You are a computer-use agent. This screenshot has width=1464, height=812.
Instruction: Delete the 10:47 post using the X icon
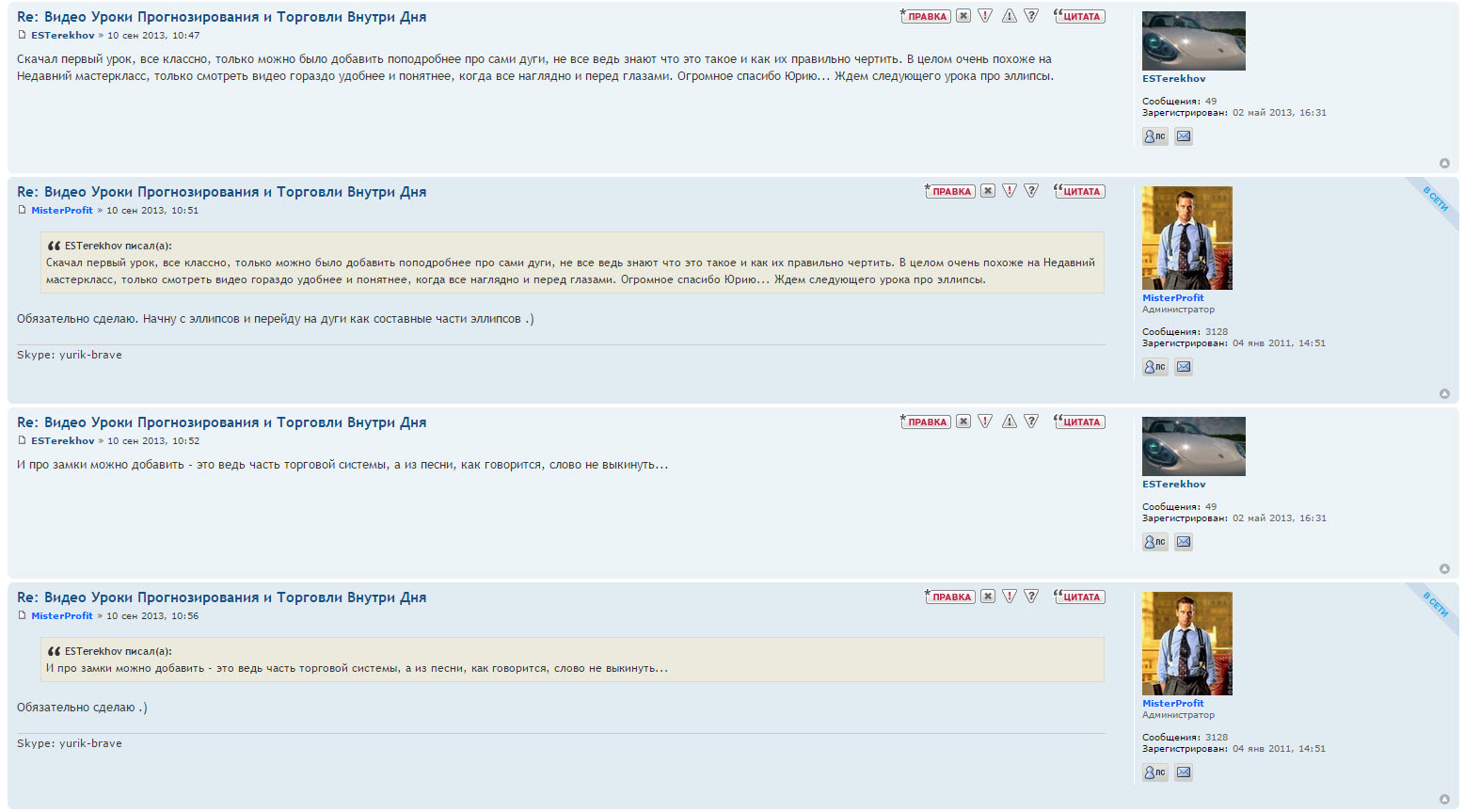coord(963,16)
